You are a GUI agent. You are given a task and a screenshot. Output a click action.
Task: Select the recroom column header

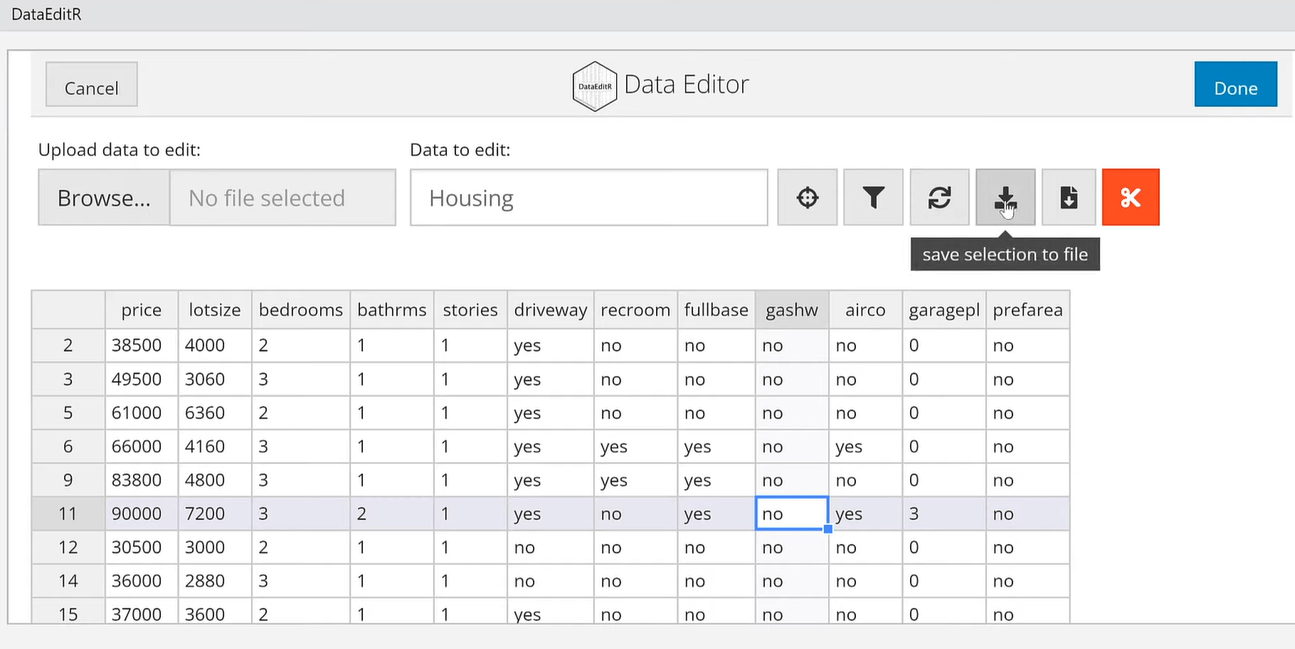pos(636,310)
